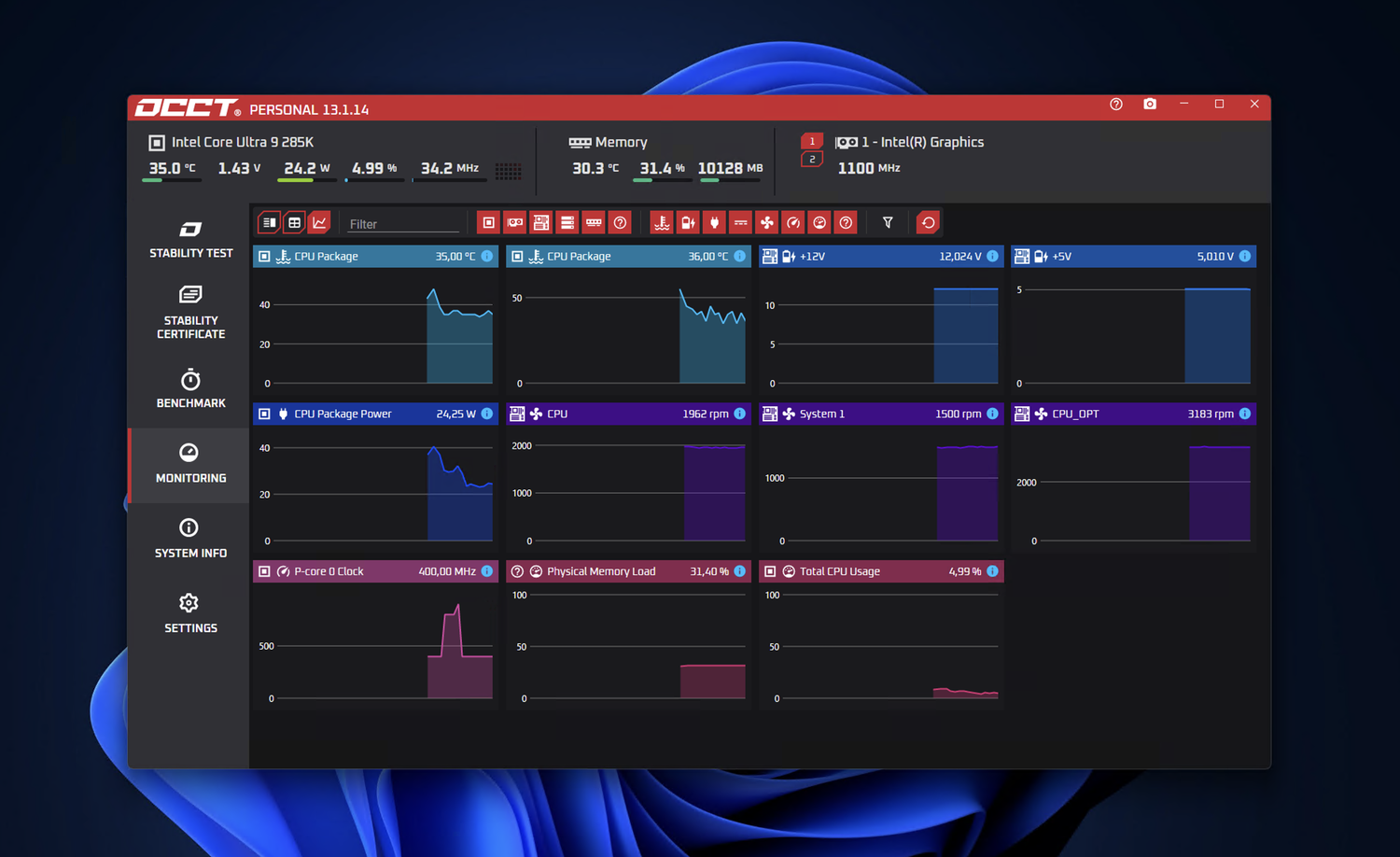Toggle the storage drive hardware filter
1400x857 pixels.
[567, 222]
